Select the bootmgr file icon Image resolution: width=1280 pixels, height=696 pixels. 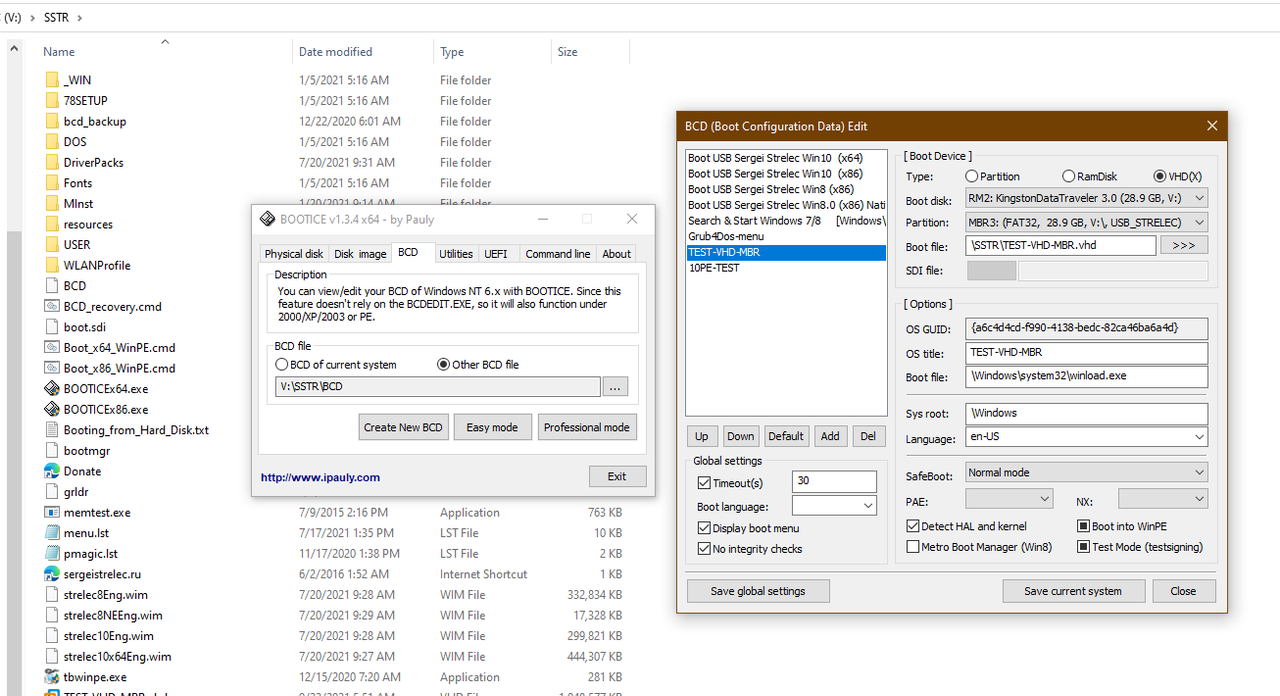52,450
